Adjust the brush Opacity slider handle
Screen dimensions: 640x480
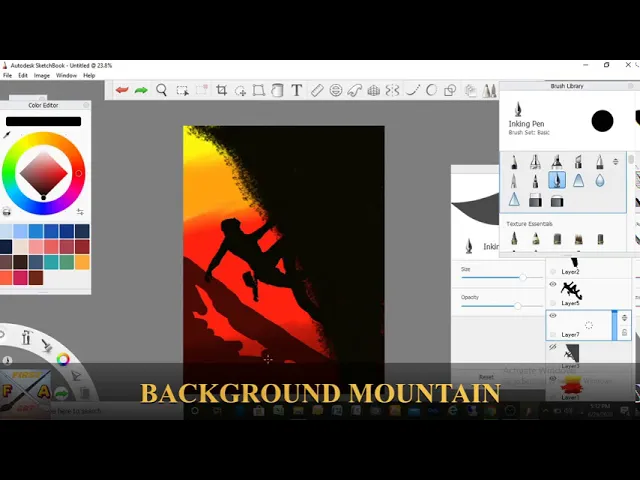point(518,306)
